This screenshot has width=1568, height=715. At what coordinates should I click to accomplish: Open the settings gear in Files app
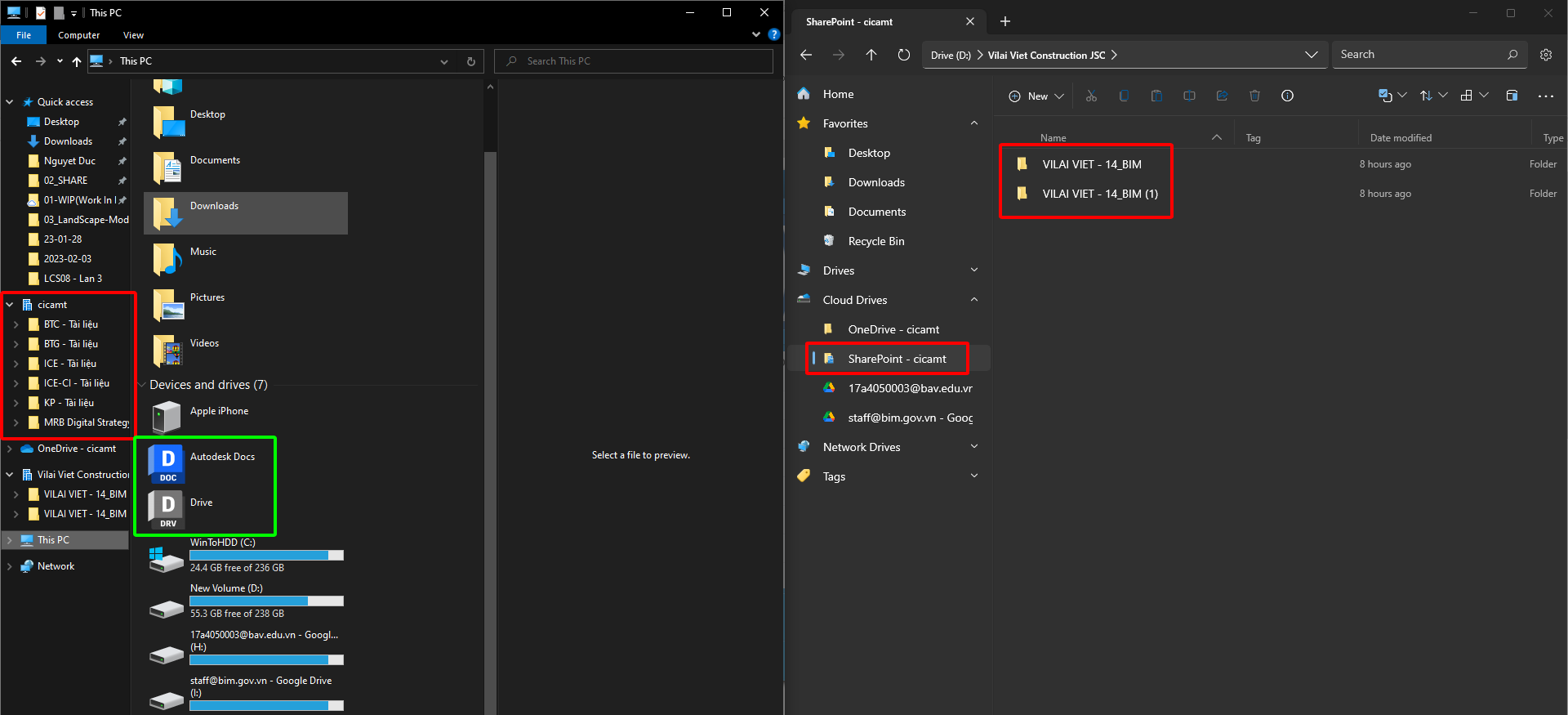[x=1546, y=55]
